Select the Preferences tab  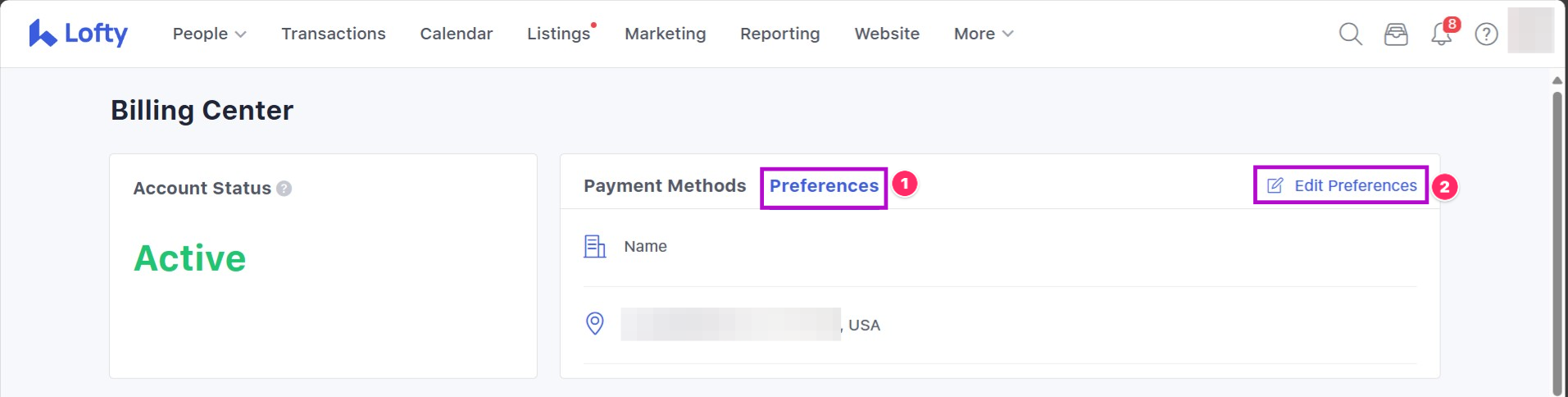(823, 186)
